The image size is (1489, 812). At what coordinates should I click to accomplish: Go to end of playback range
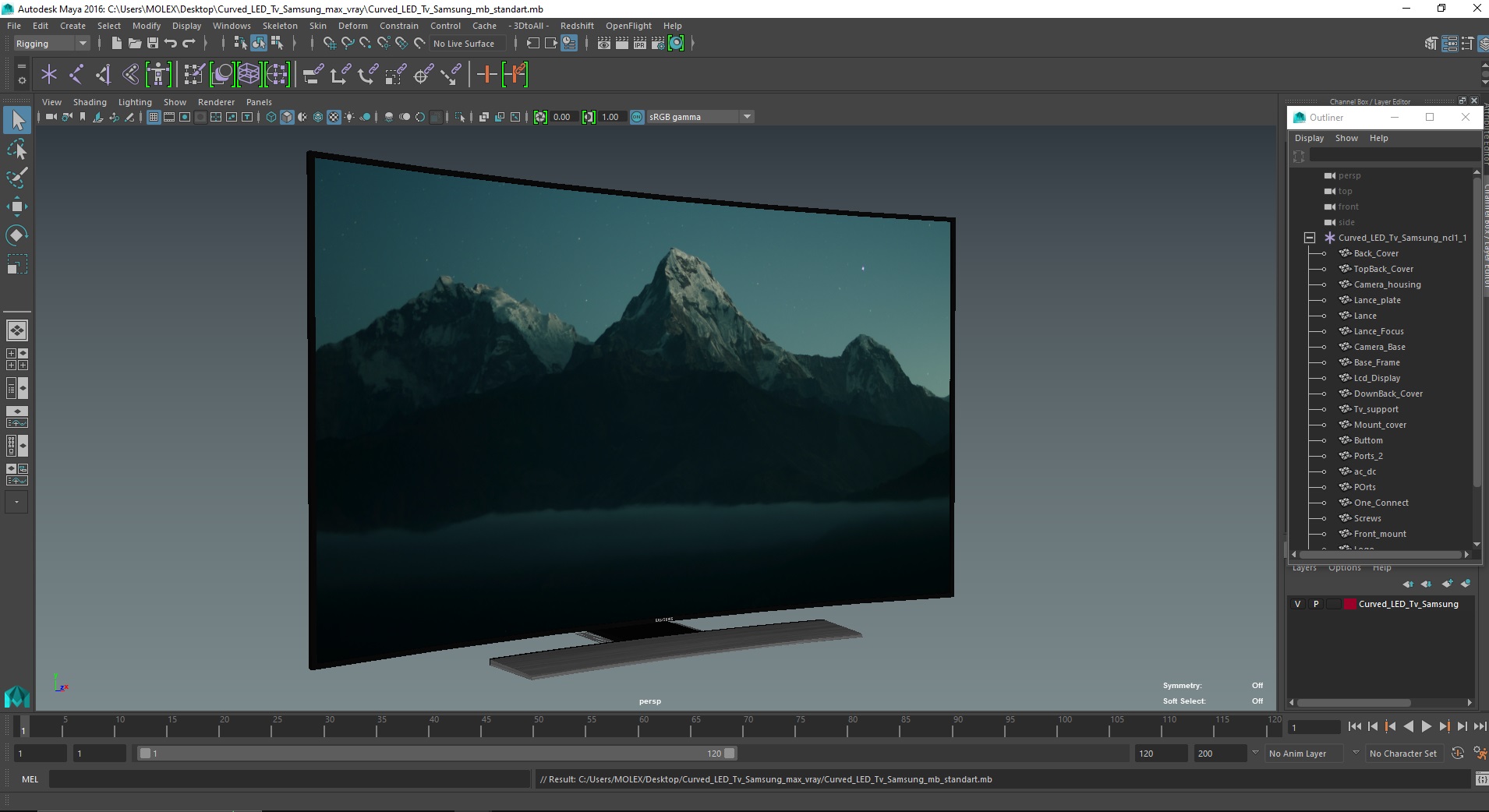[x=1480, y=726]
